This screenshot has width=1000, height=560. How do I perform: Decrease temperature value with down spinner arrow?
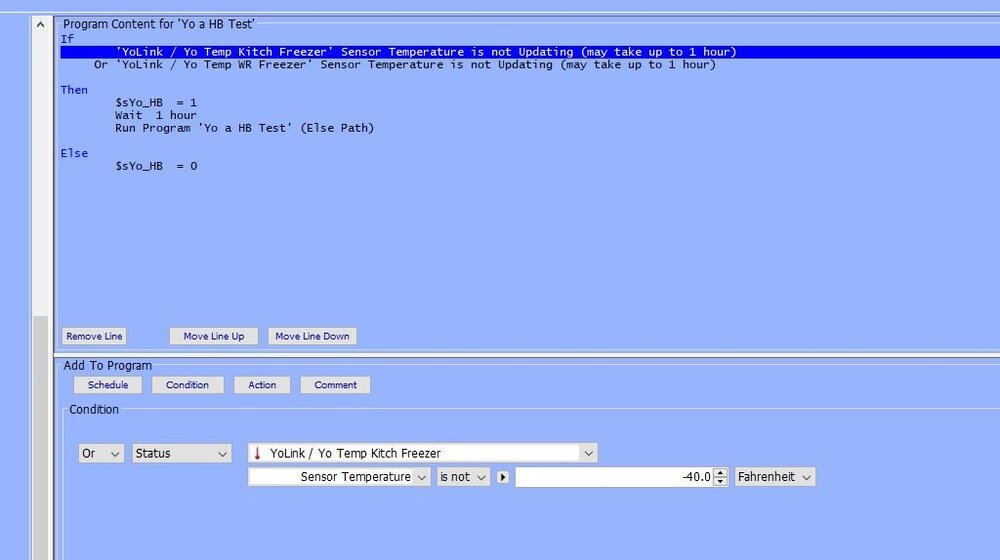click(720, 482)
